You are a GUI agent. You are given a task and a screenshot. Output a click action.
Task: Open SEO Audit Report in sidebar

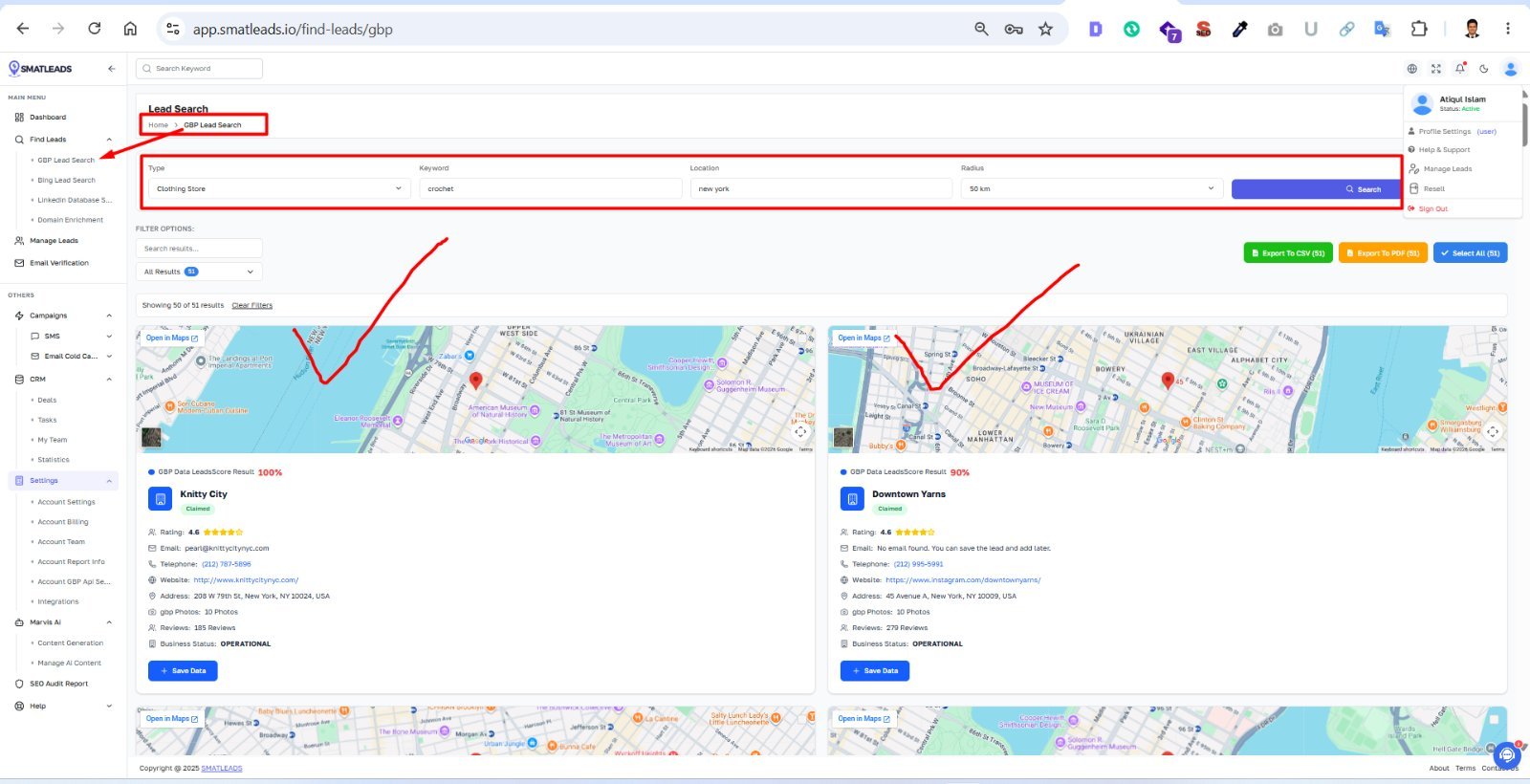click(58, 685)
